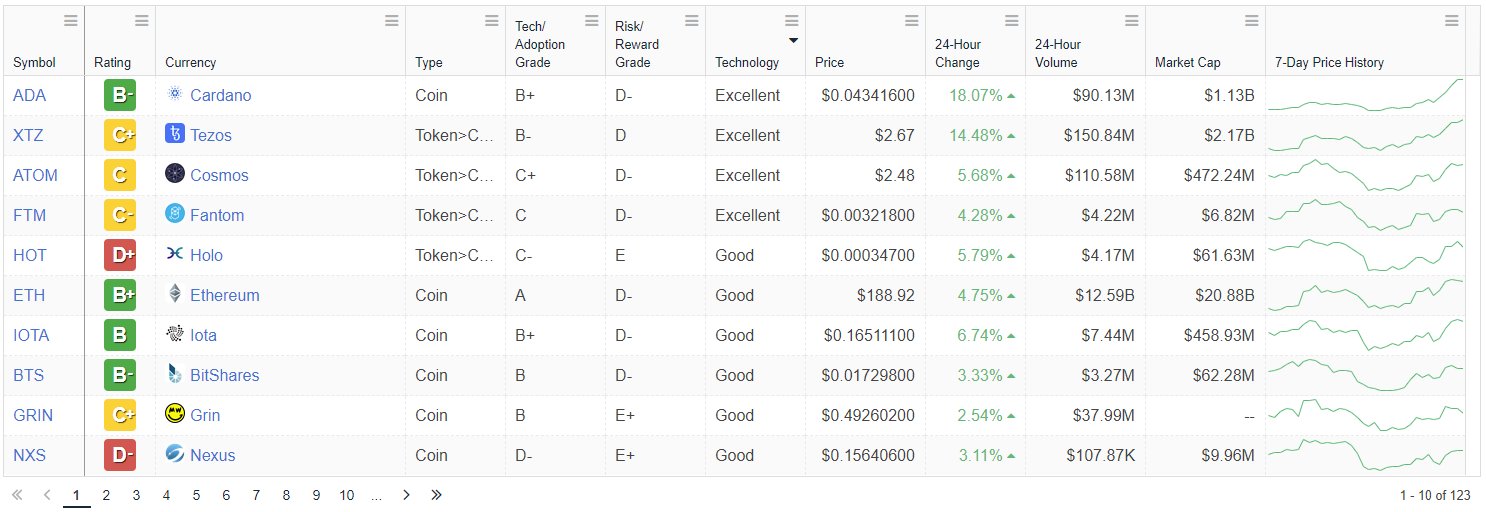Open the Tezos currency link
Screen dimensions: 1486x512
click(210, 135)
